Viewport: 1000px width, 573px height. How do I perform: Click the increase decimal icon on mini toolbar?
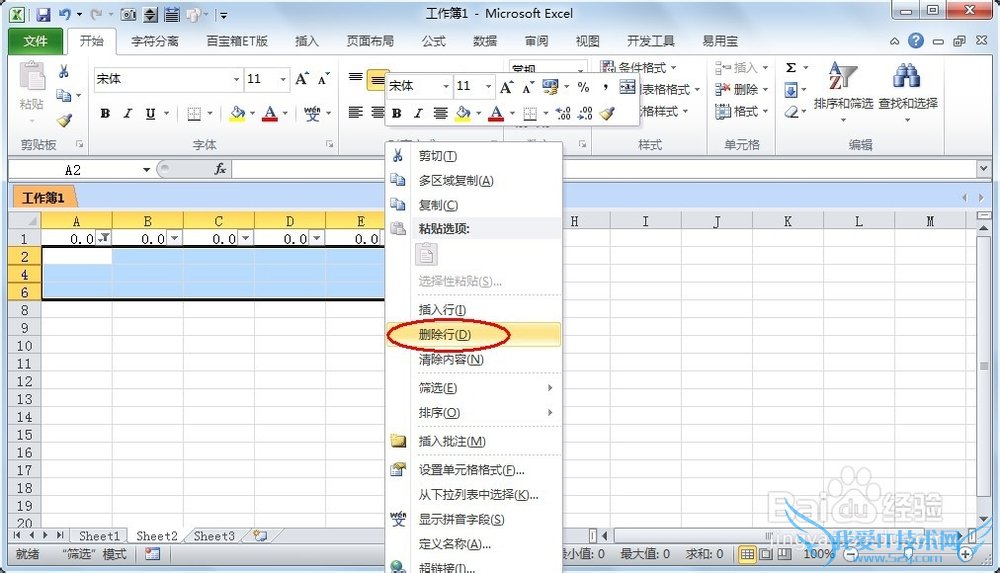pos(563,114)
